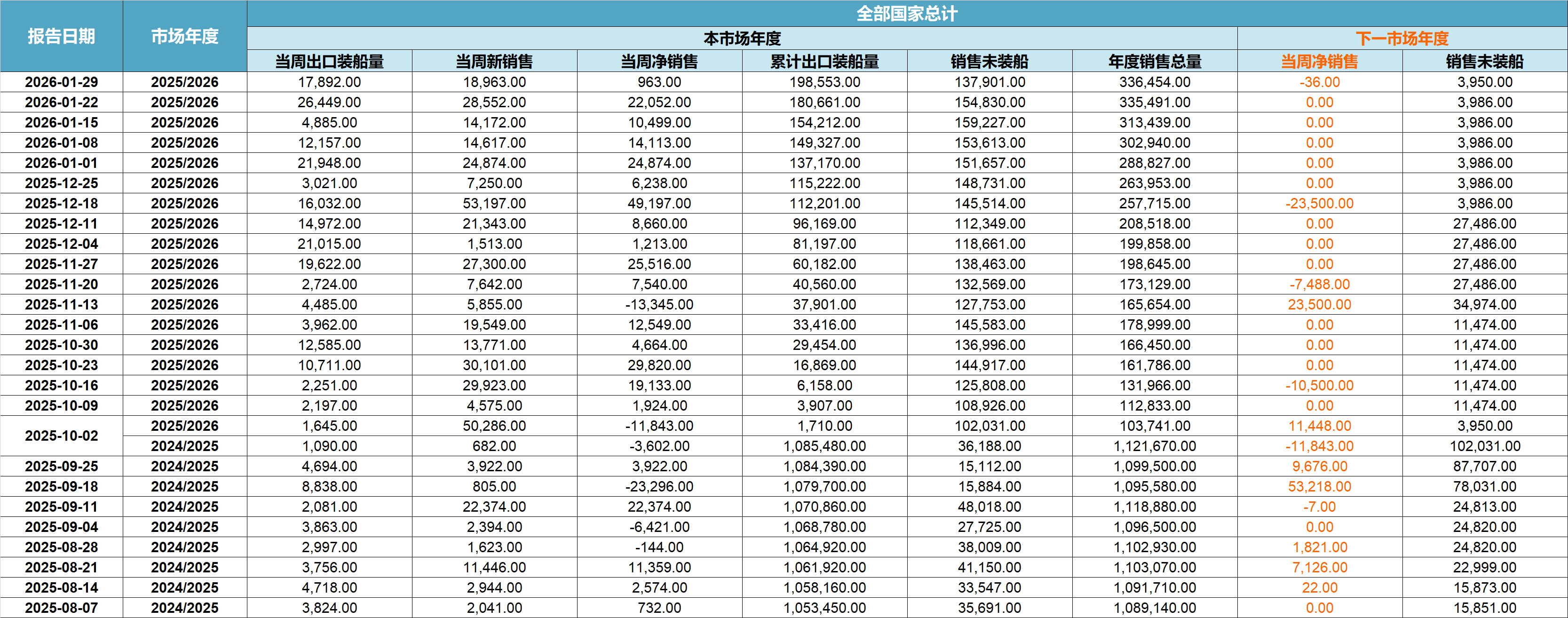Select the 2025-08-07 date cell

[x=62, y=608]
